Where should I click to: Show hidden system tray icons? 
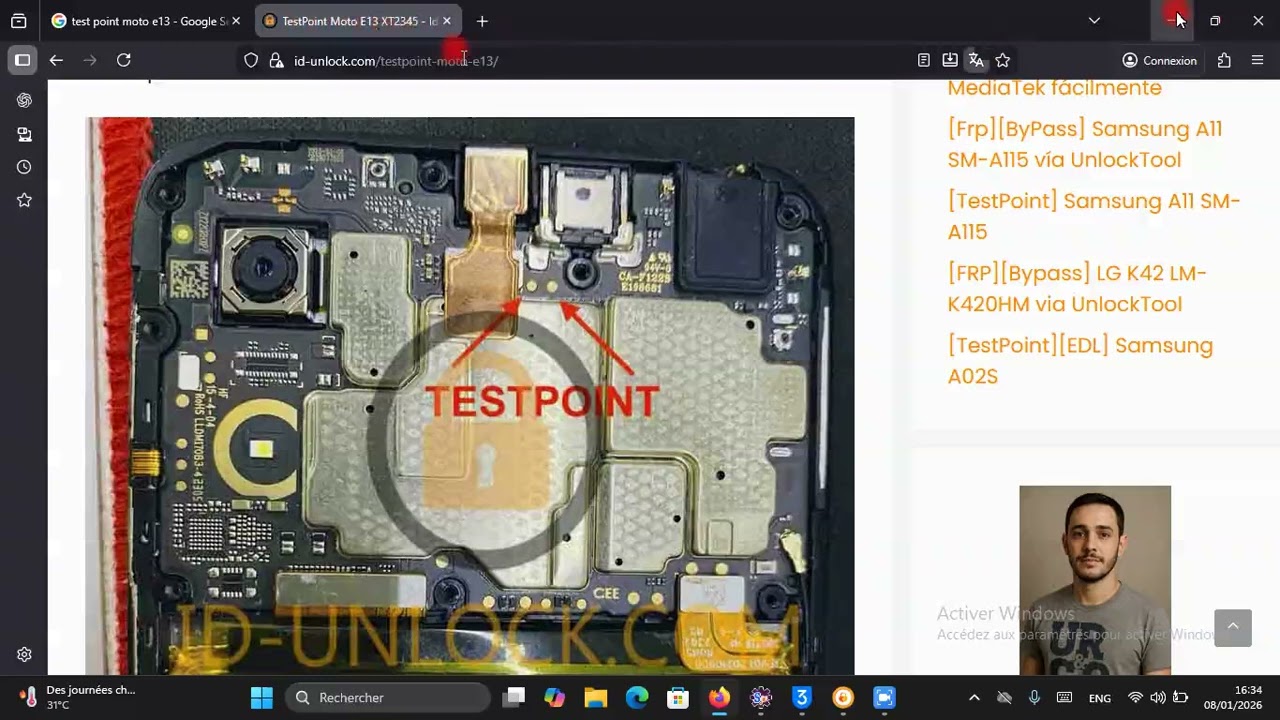tap(974, 698)
